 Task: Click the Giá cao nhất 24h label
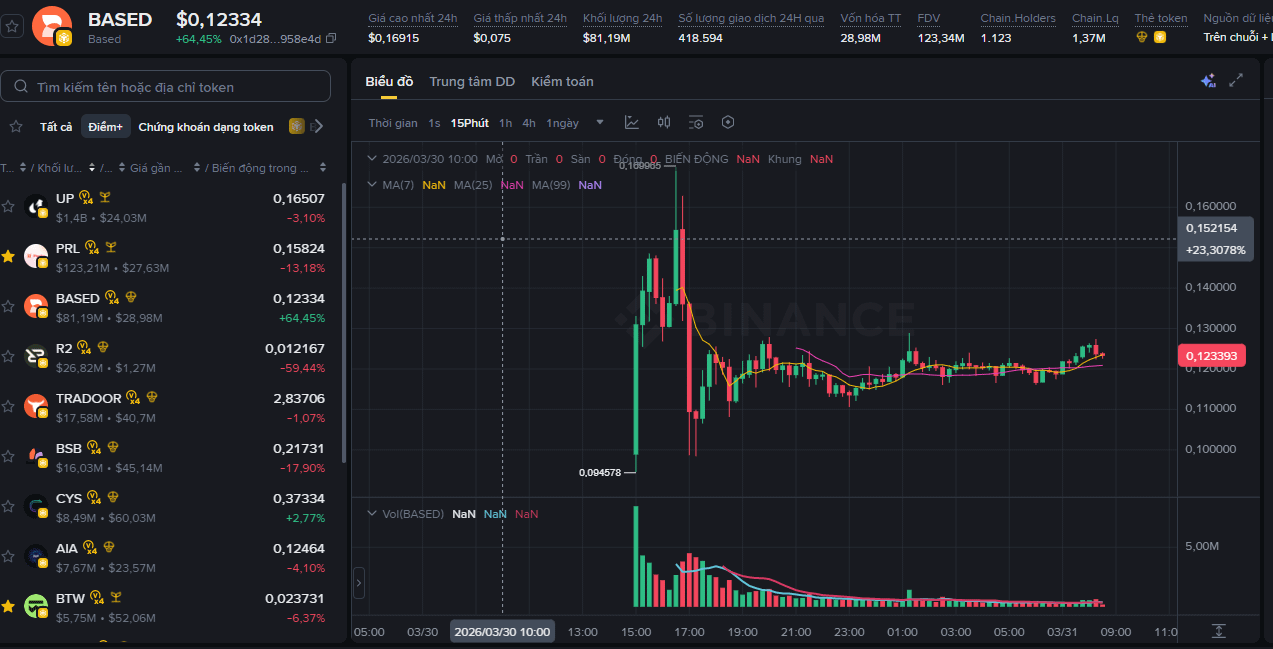pos(413,18)
